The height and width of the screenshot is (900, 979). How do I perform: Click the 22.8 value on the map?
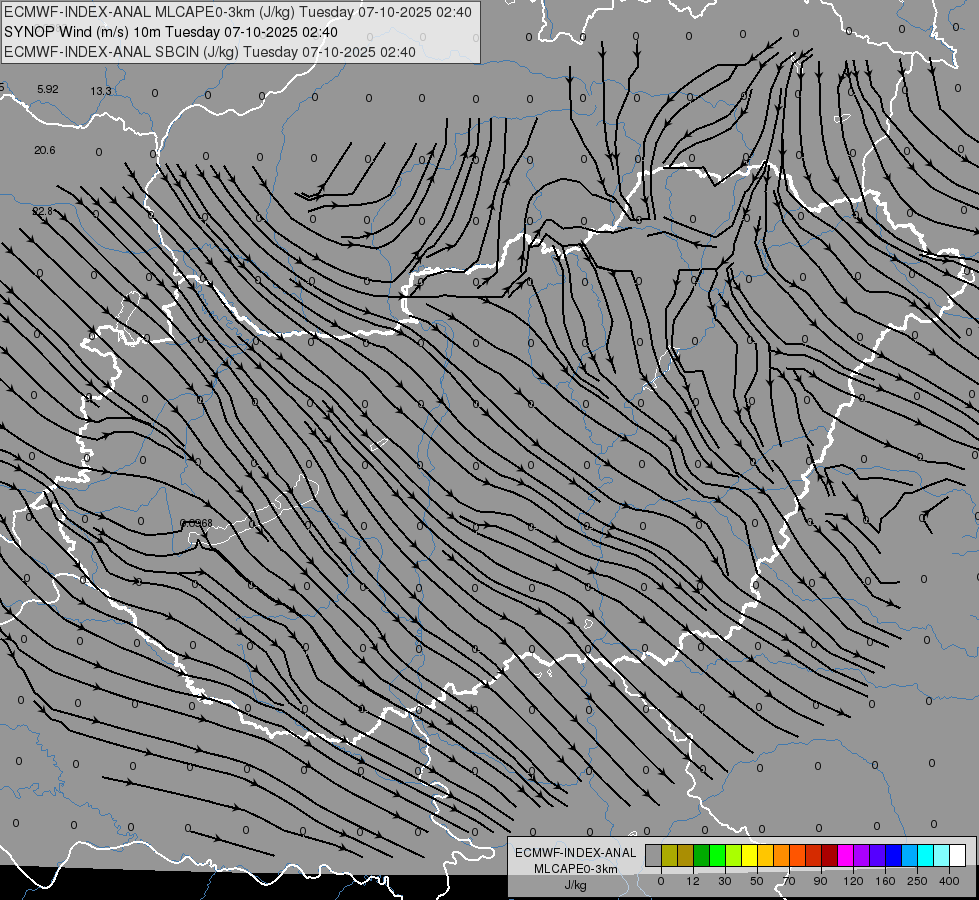pyautogui.click(x=42, y=212)
